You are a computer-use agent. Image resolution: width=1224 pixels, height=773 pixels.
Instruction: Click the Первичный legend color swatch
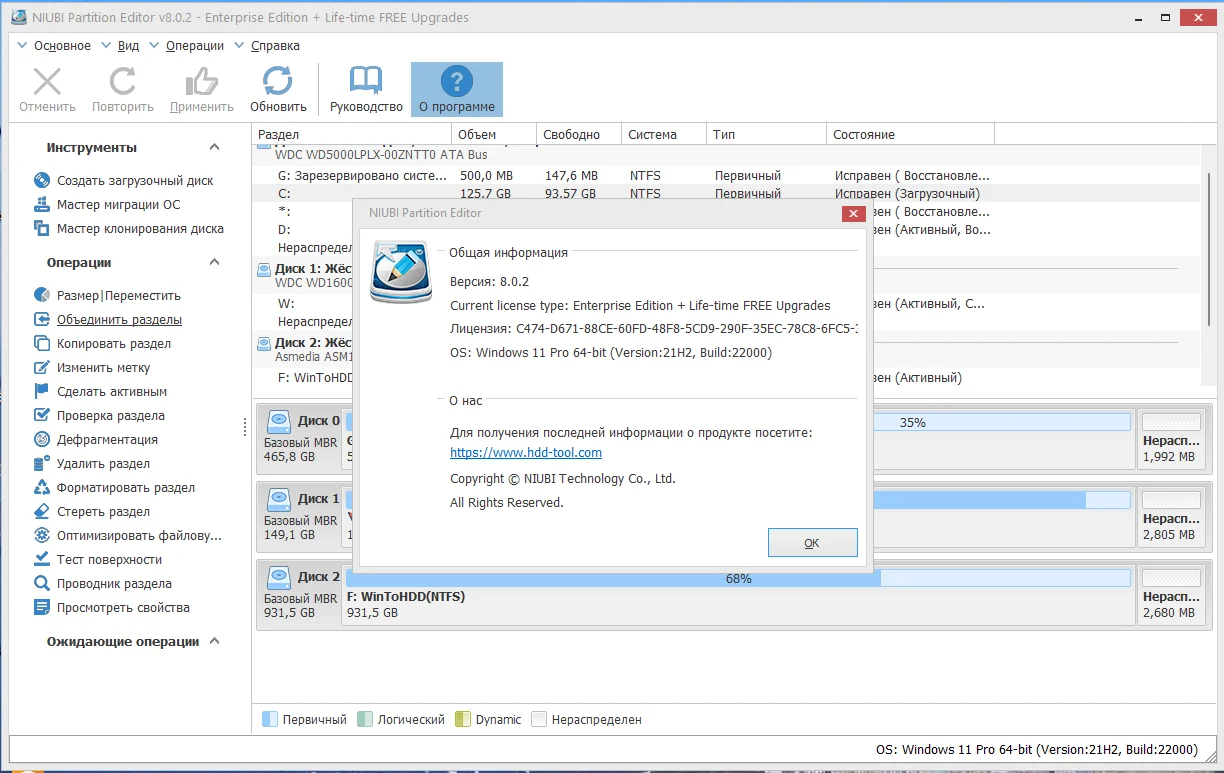point(269,719)
